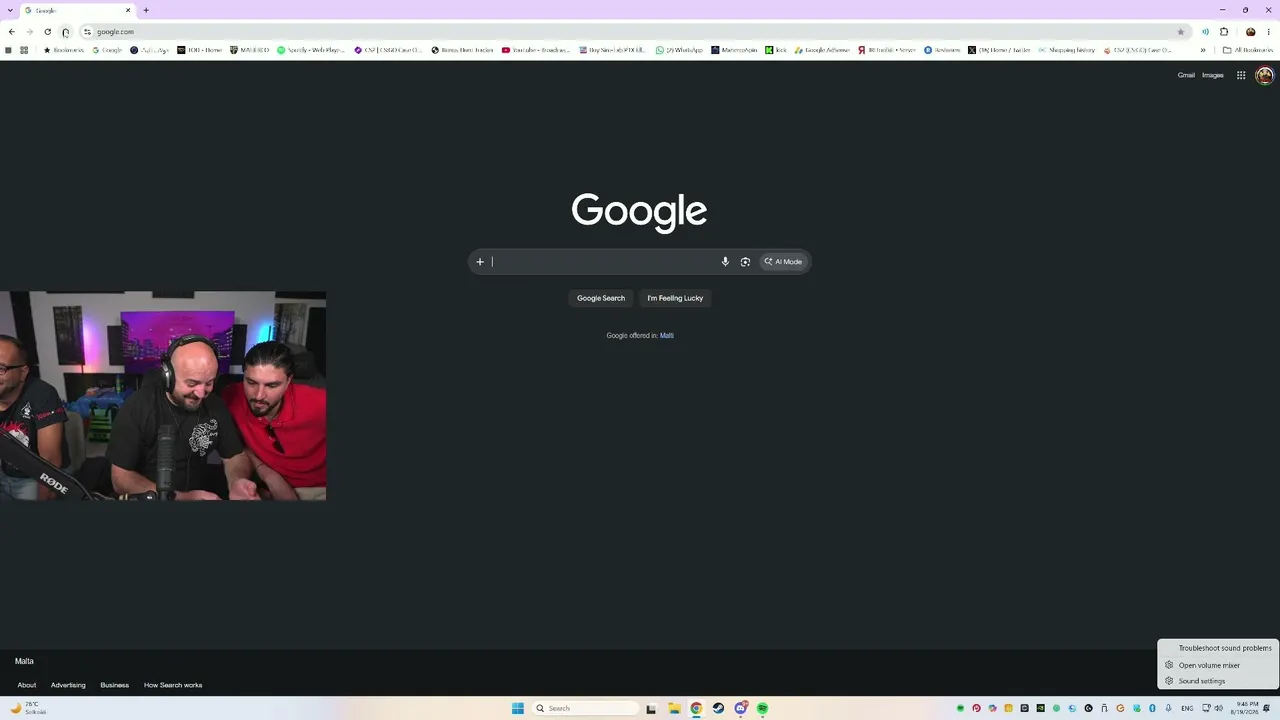Open the Spotify Web Player bookmark
This screenshot has width=1280, height=720.
311,50
